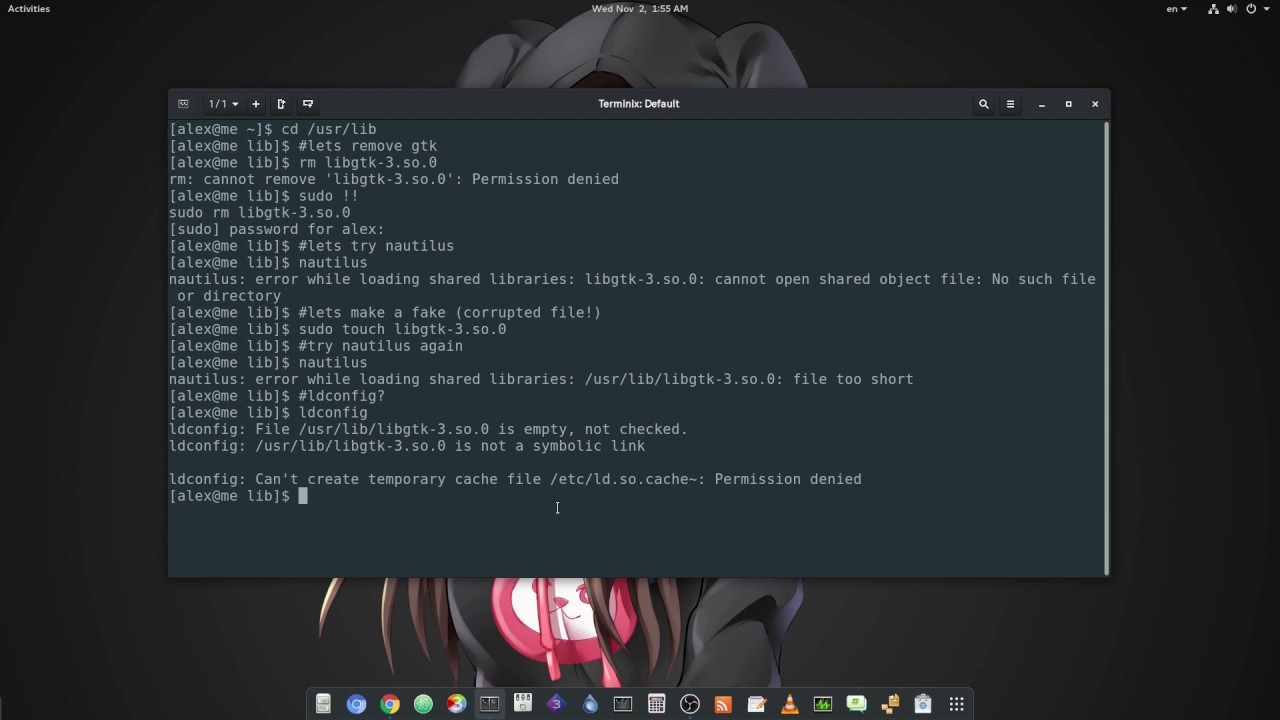1280x720 pixels.
Task: Click 'cannot open shared object file' error
Action: coord(846,279)
